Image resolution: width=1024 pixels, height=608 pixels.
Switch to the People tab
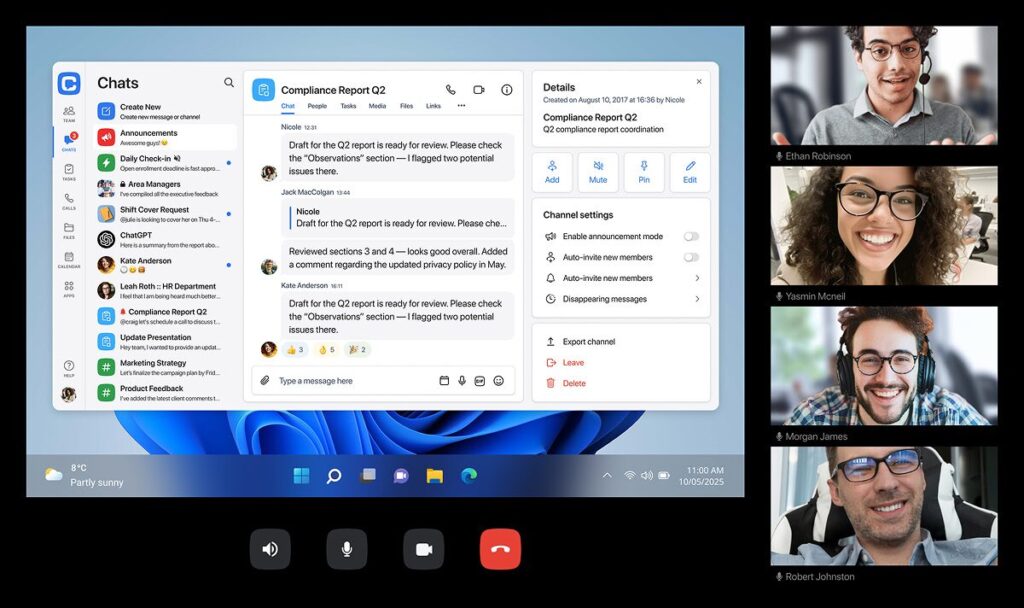pyautogui.click(x=317, y=106)
